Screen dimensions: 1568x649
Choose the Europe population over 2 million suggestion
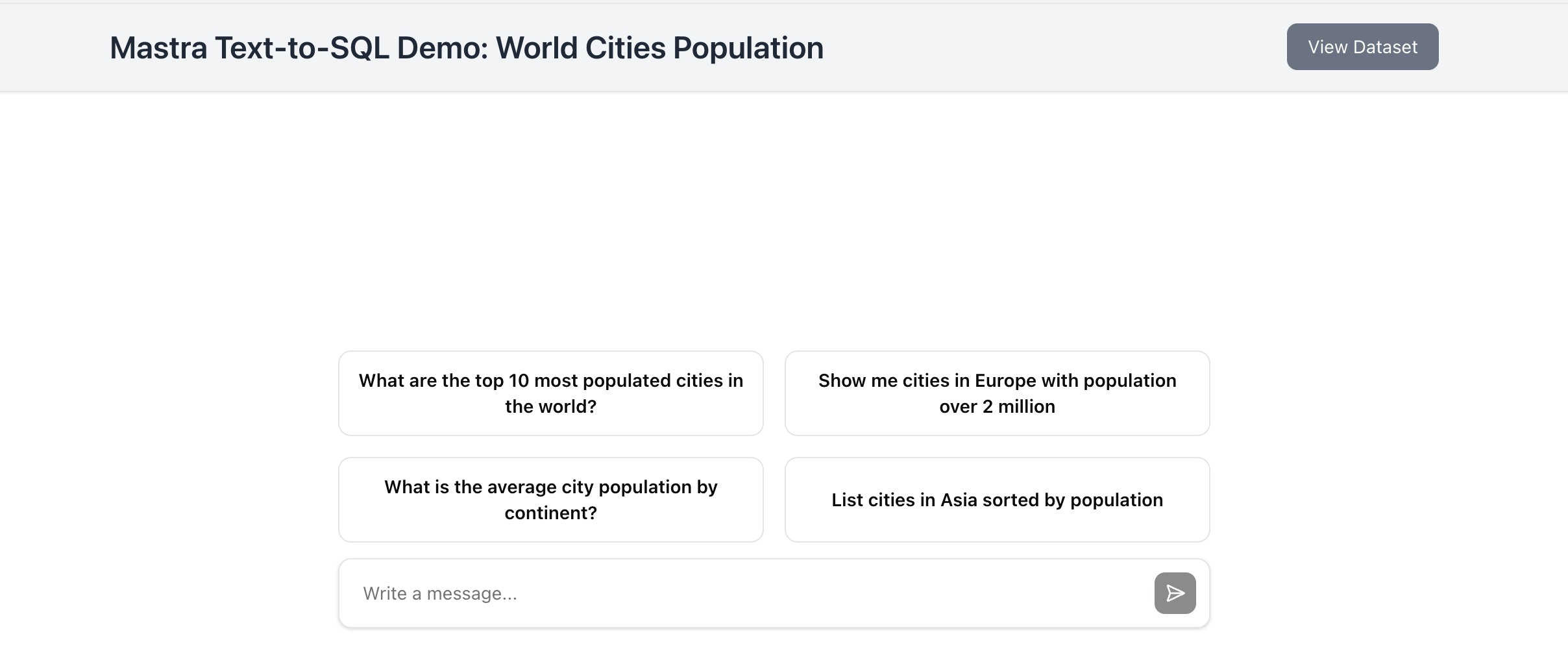click(x=997, y=393)
